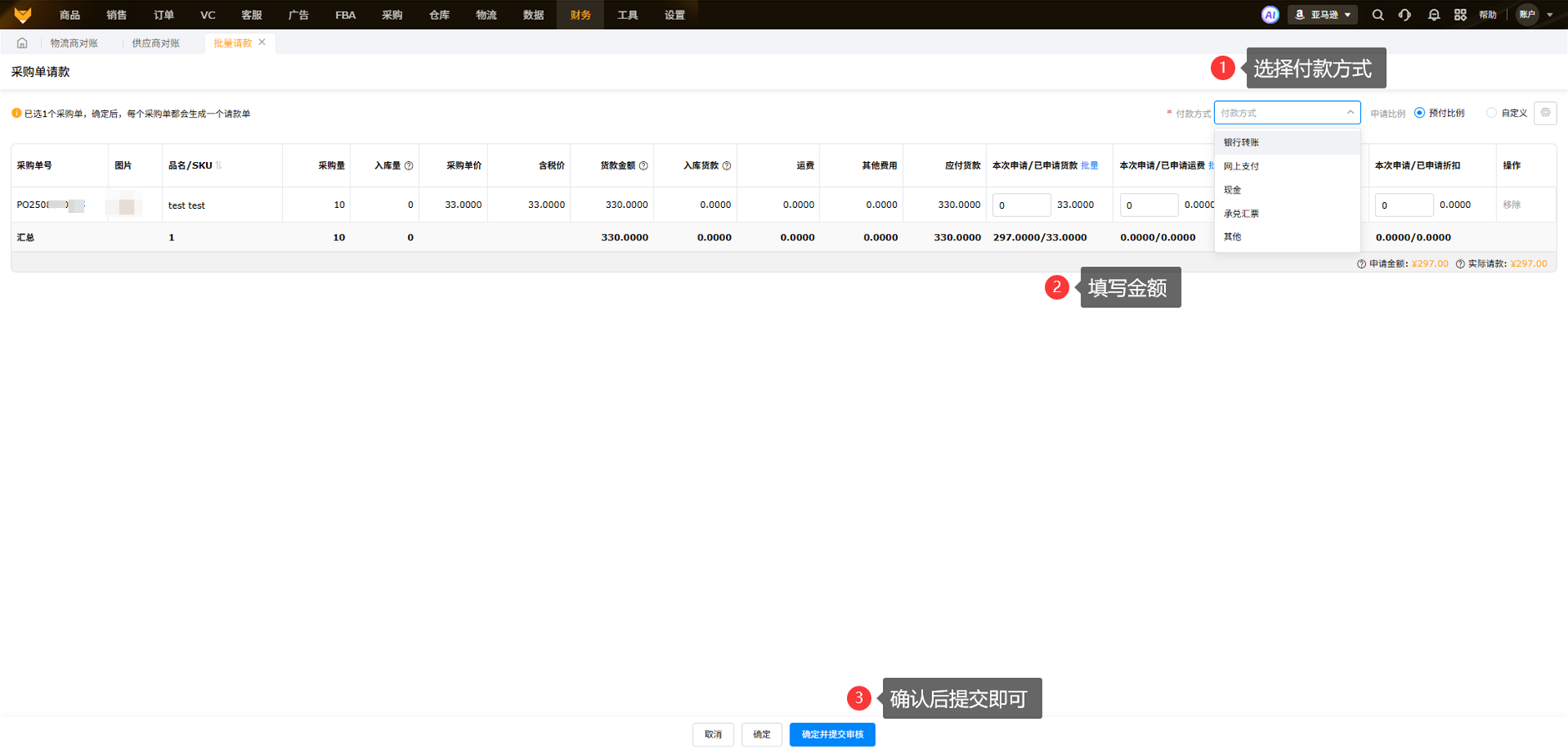Image resolution: width=1568 pixels, height=754 pixels.
Task: Open the 亚马逊 platform selector
Action: 1323,15
